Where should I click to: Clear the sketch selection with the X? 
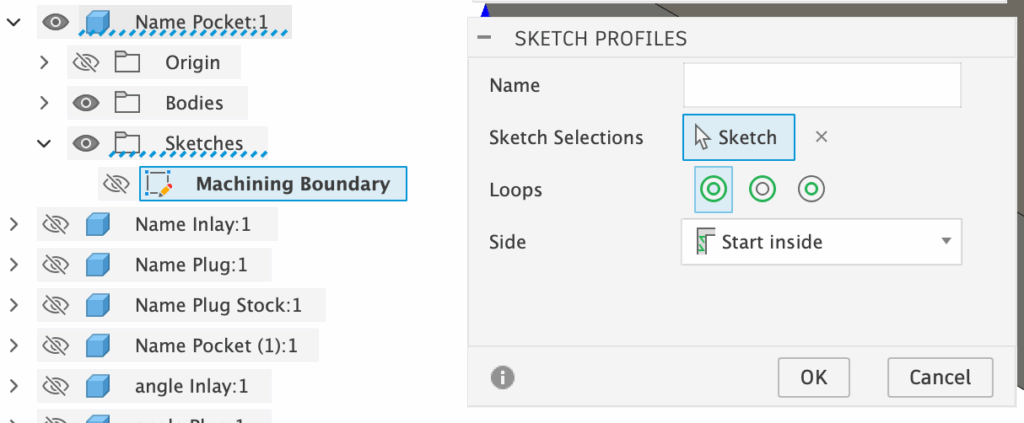click(x=821, y=137)
